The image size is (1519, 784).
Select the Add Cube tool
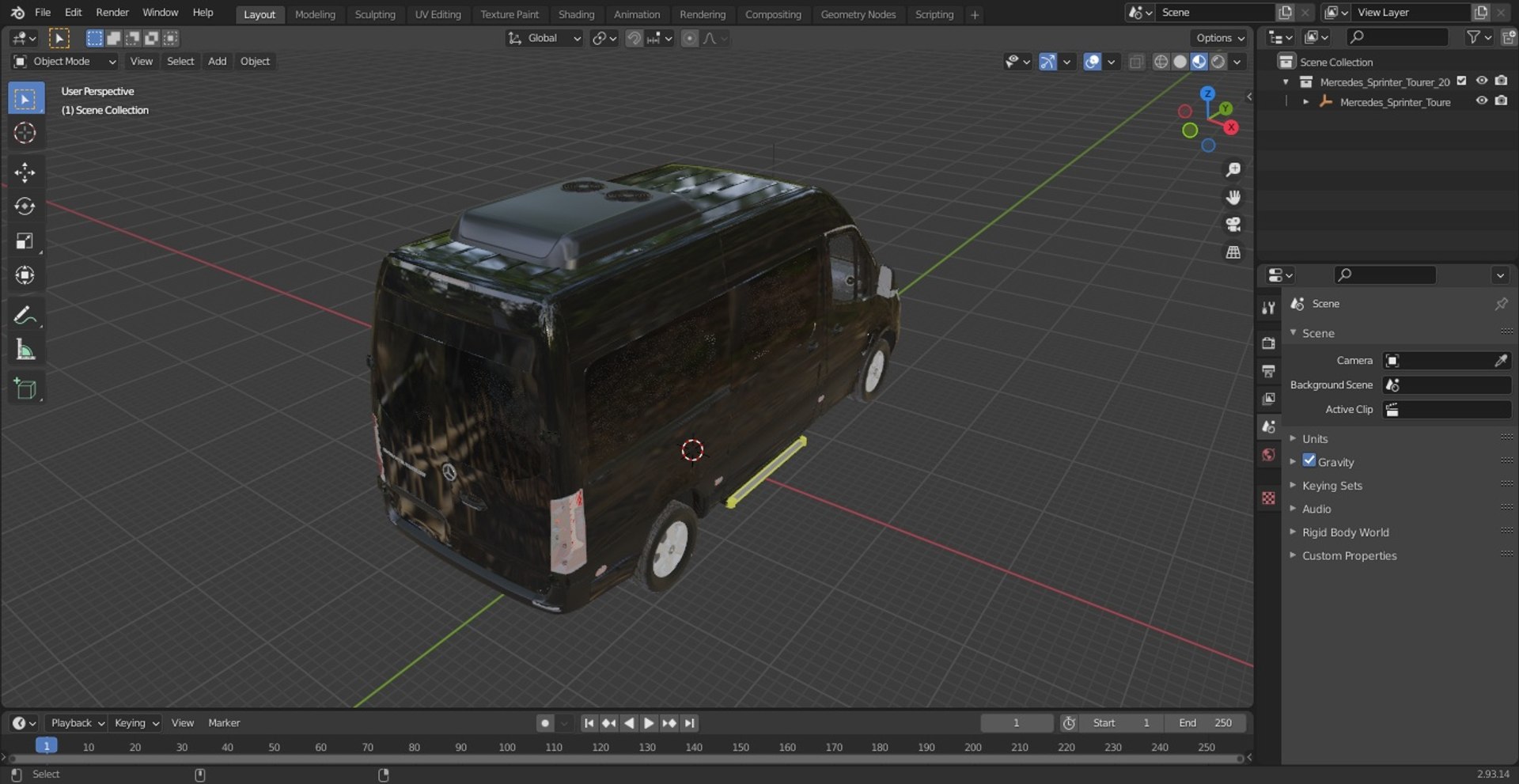[25, 388]
